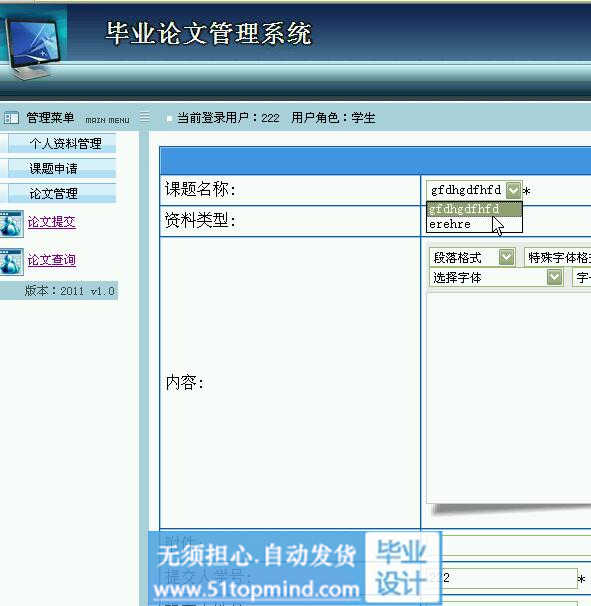Screen dimensions: 591x606
Task: Open the 段落格式 dropdown
Action: tap(472, 257)
